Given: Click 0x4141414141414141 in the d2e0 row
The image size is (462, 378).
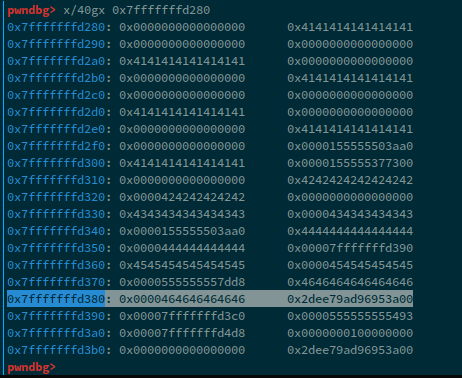Looking at the screenshot, I should click(x=350, y=129).
